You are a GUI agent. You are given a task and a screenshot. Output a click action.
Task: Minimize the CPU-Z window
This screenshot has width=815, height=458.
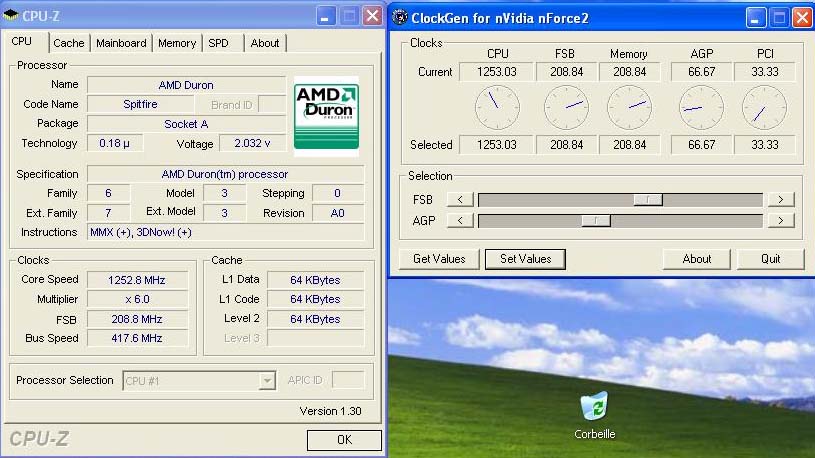point(325,16)
